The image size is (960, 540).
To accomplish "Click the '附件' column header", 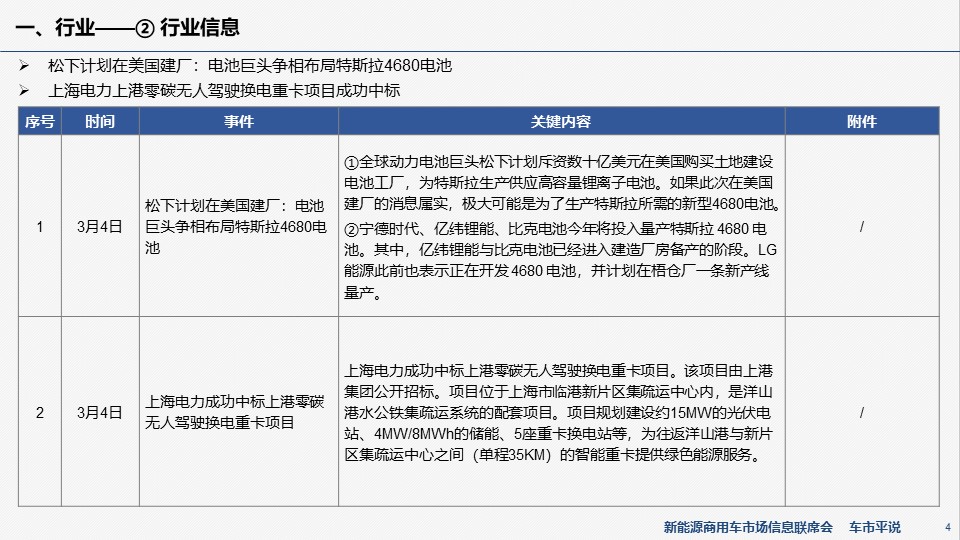I will pos(862,121).
